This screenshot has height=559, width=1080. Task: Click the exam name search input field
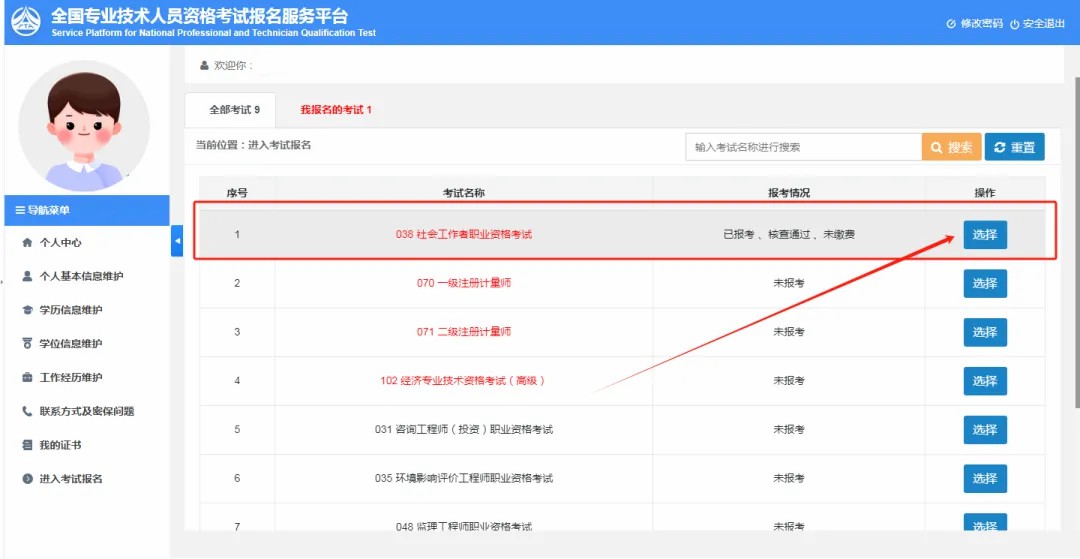(803, 147)
